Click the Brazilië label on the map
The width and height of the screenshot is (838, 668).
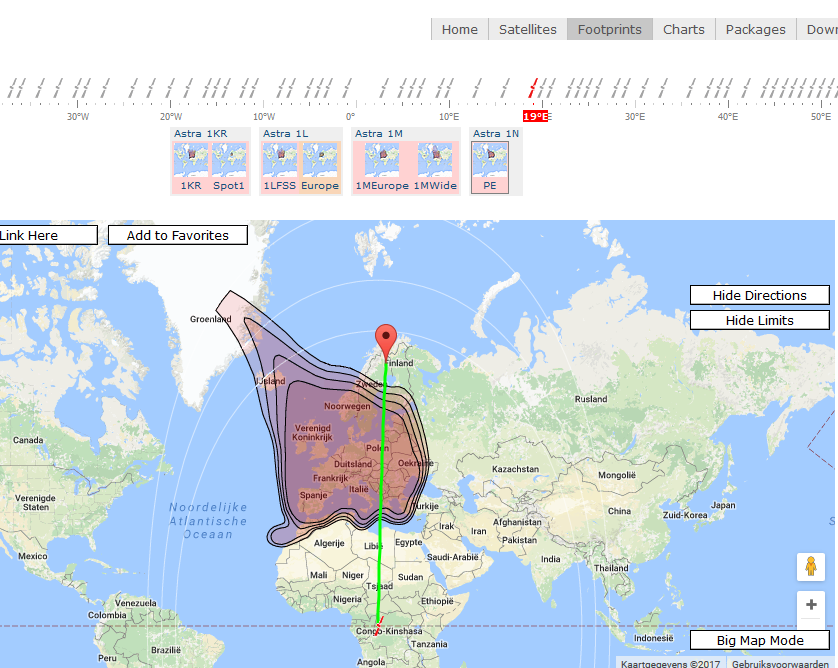click(x=166, y=650)
